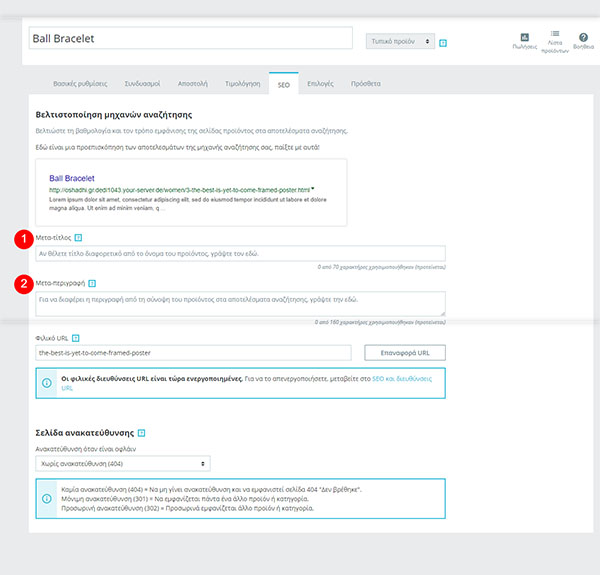The width and height of the screenshot is (600, 575).
Task: Open the Συνδυασμοί tab
Action: pos(142,83)
